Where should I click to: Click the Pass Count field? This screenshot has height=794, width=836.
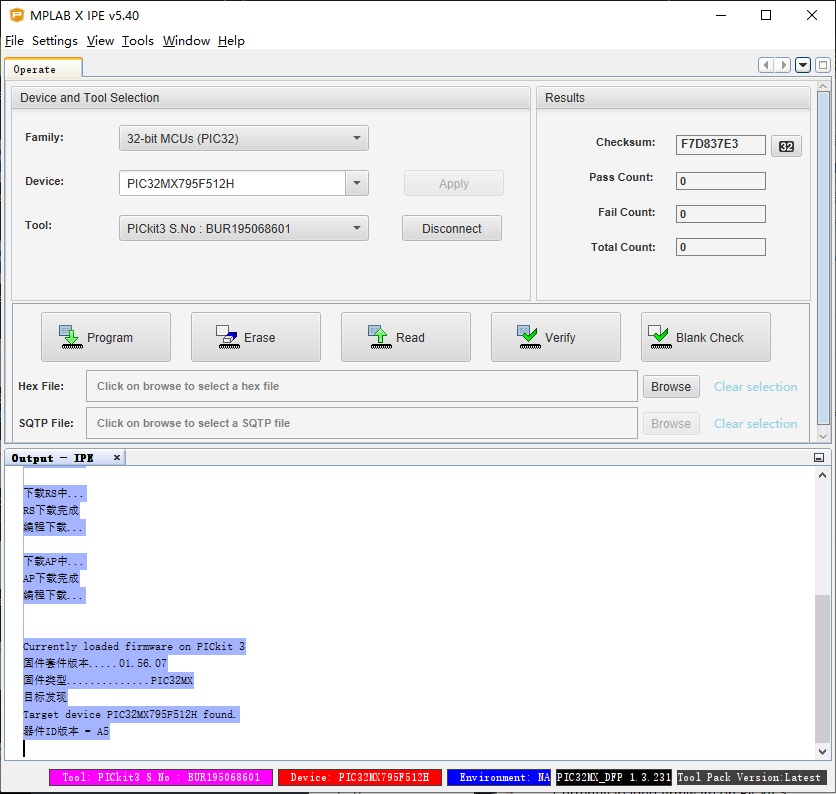point(720,181)
